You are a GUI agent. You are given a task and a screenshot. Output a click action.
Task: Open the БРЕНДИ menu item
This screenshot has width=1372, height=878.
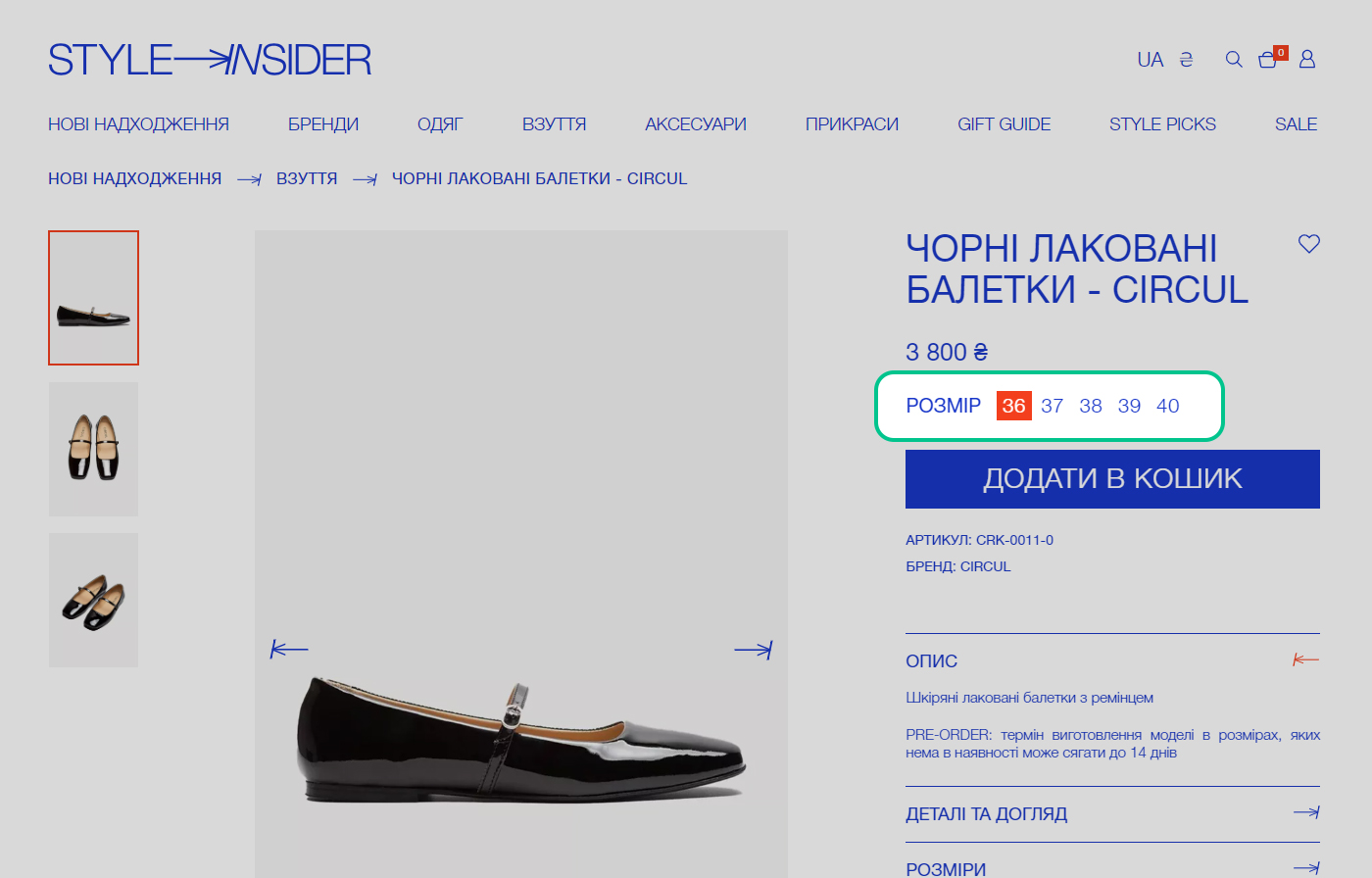323,124
